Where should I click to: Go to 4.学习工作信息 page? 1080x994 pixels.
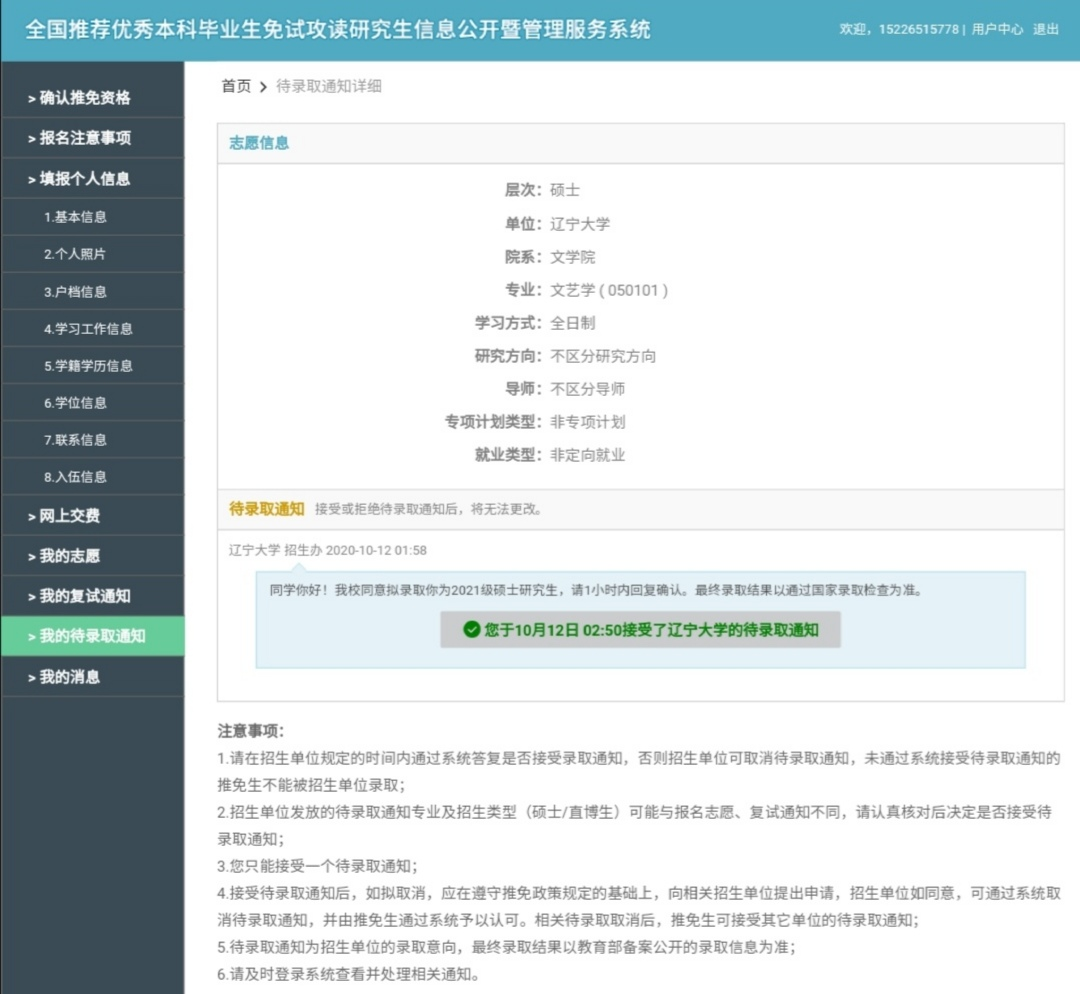click(x=88, y=329)
